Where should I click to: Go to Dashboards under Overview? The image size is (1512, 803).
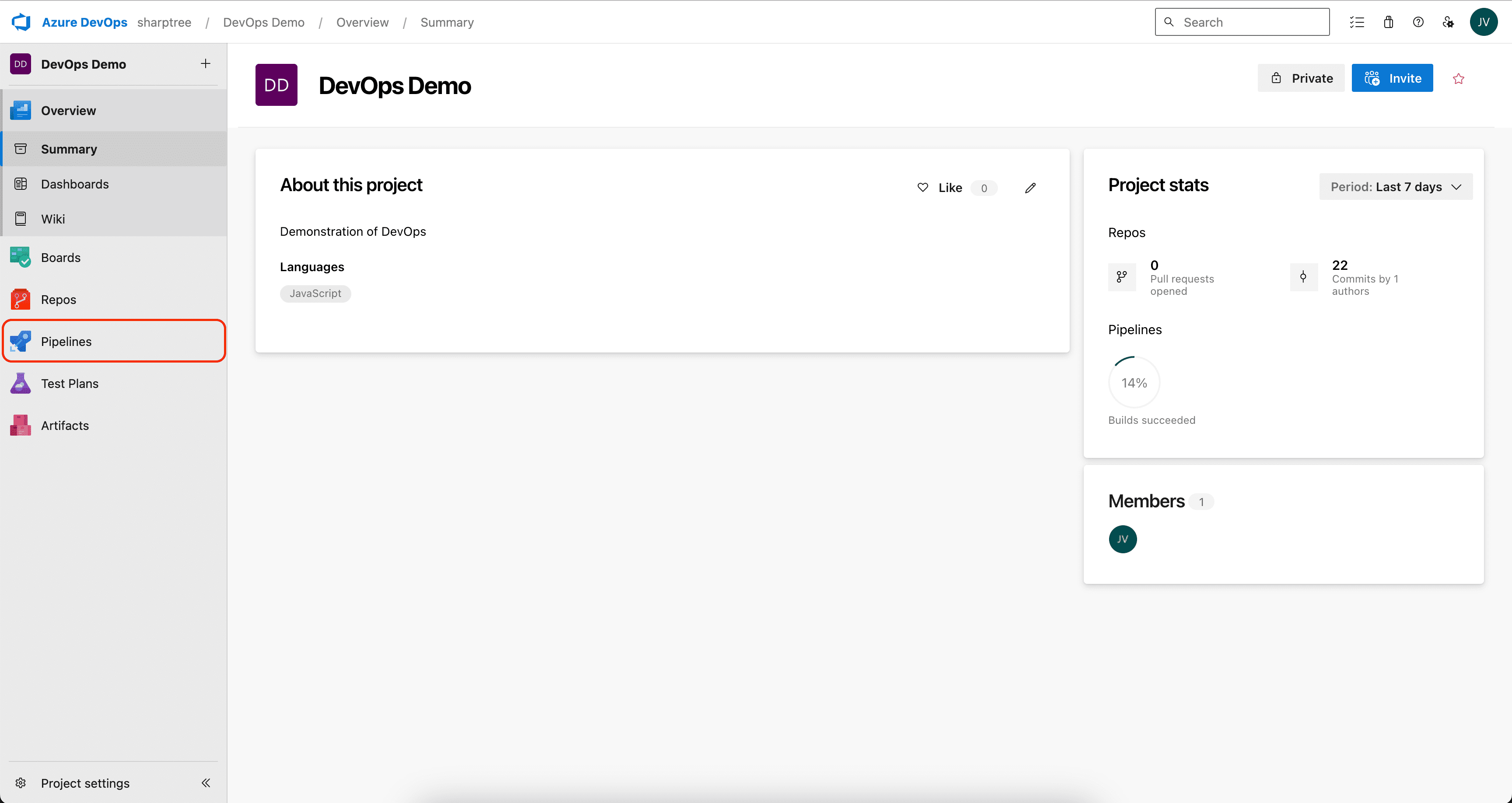point(74,184)
